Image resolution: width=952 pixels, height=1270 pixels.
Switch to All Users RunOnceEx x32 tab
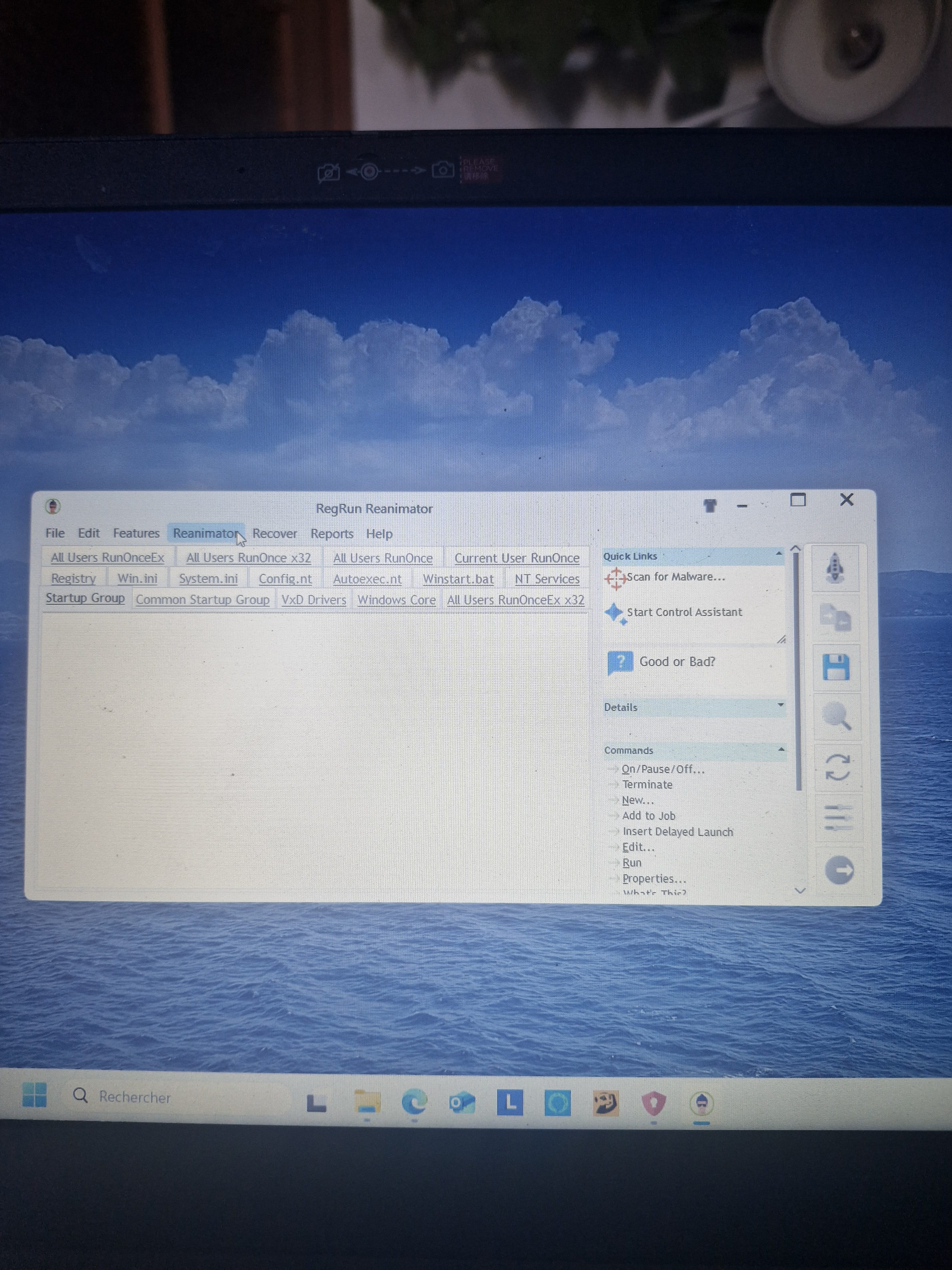[515, 600]
